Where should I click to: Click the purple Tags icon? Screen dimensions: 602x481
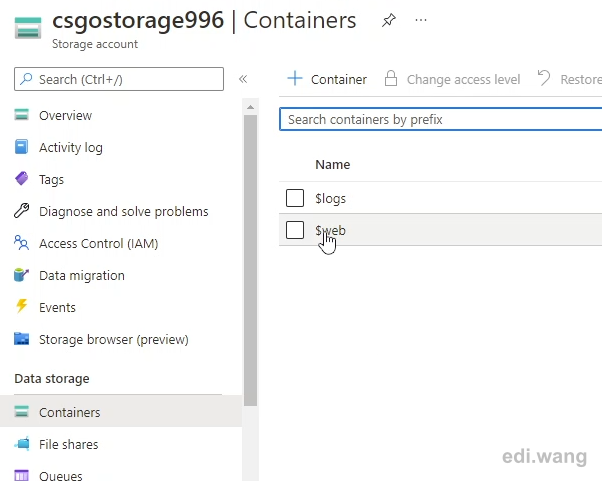22,179
